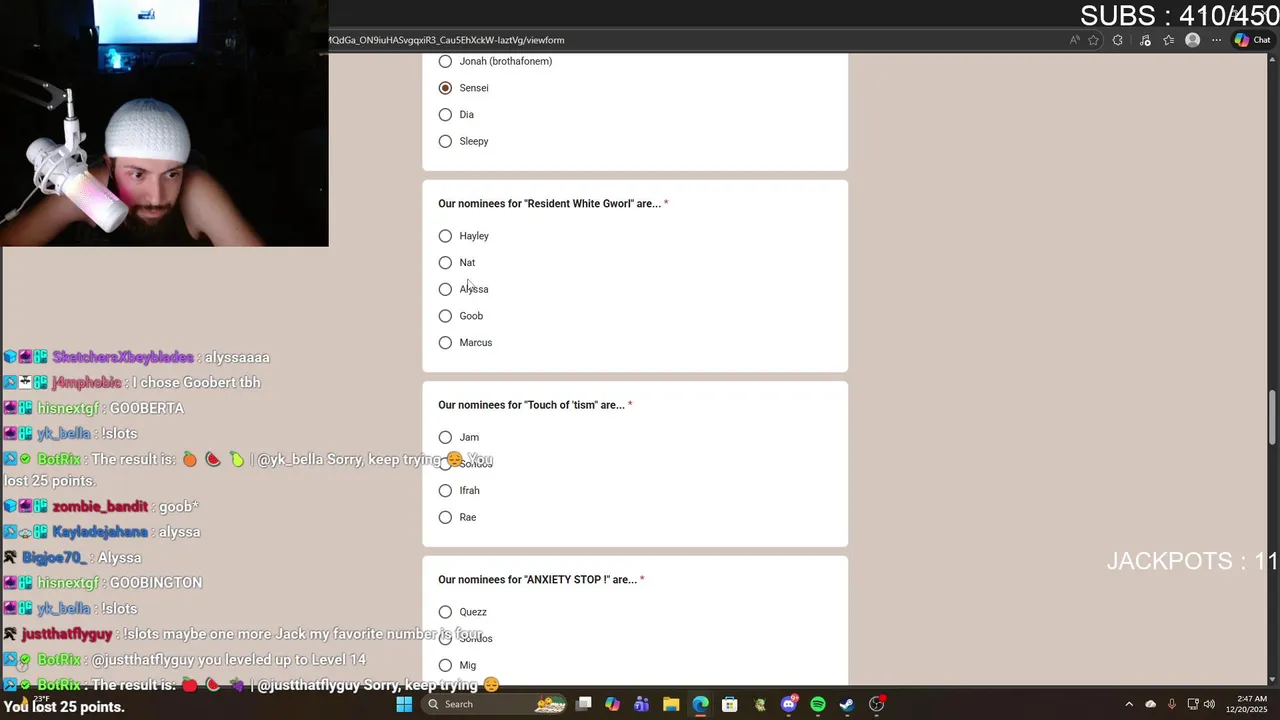Viewport: 1280px width, 720px height.
Task: Choose Marcus for Resident White Gworl
Action: coord(445,343)
